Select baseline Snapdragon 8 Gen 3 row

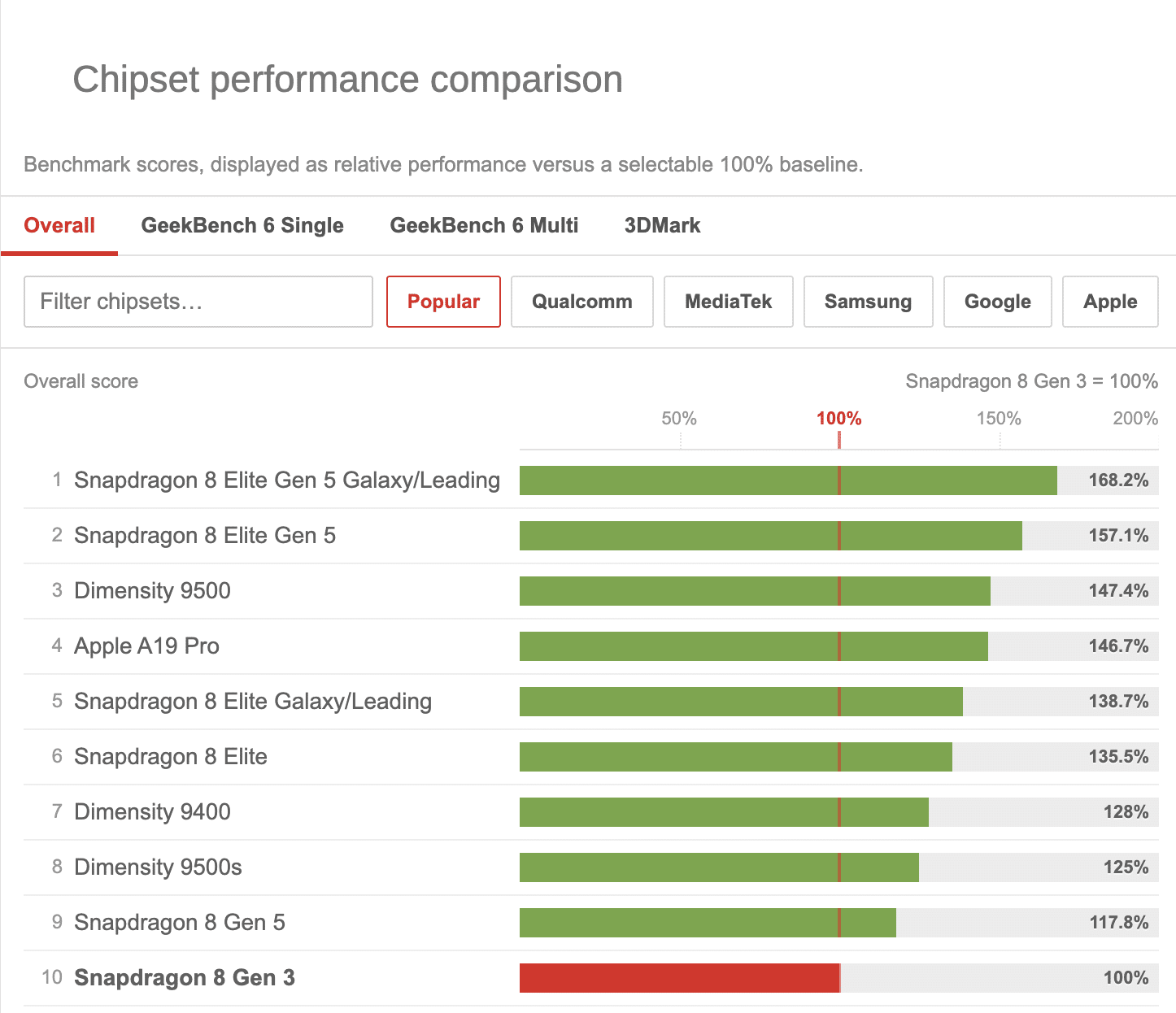point(591,978)
